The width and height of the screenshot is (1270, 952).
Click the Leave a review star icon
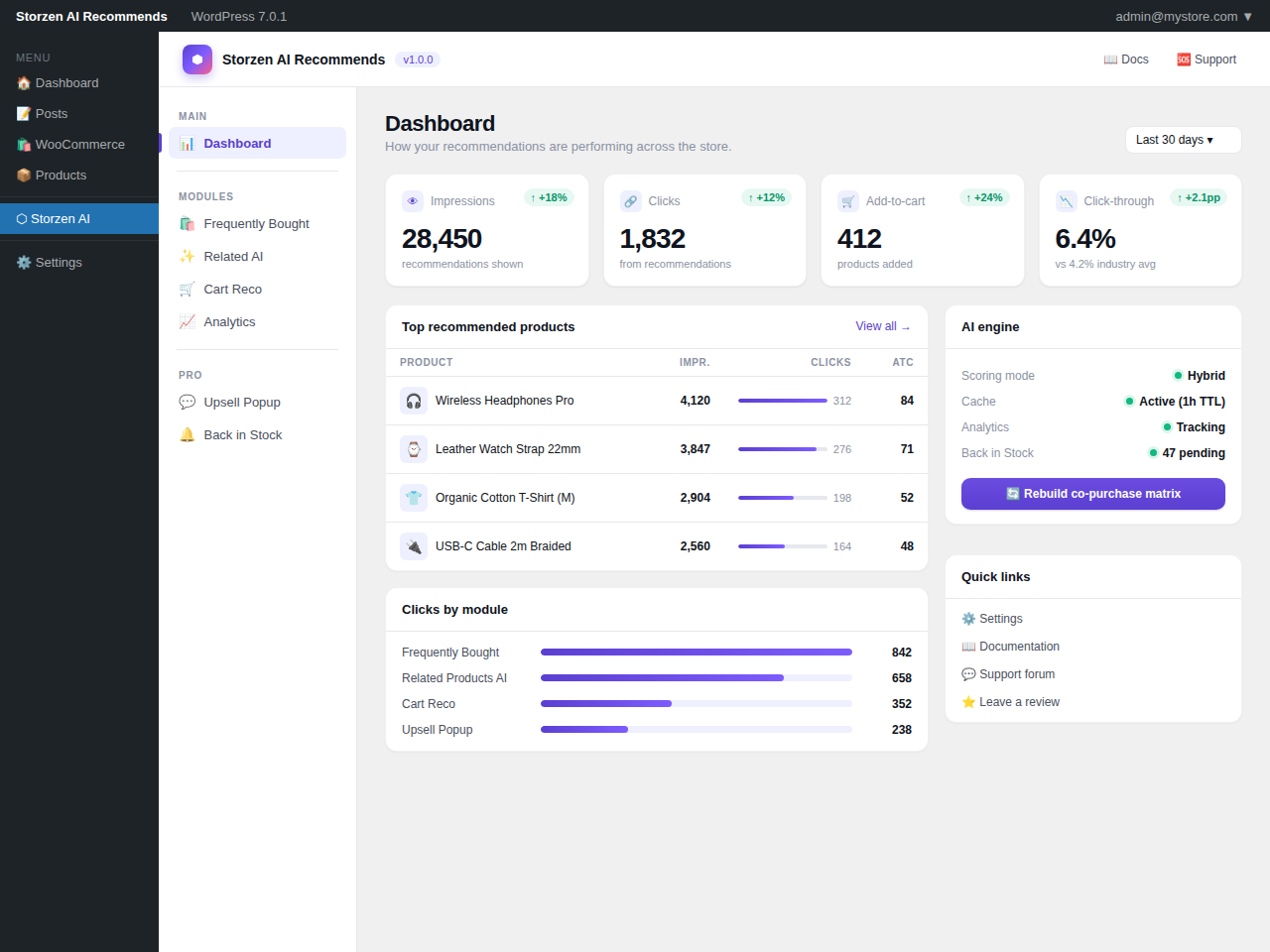[968, 702]
